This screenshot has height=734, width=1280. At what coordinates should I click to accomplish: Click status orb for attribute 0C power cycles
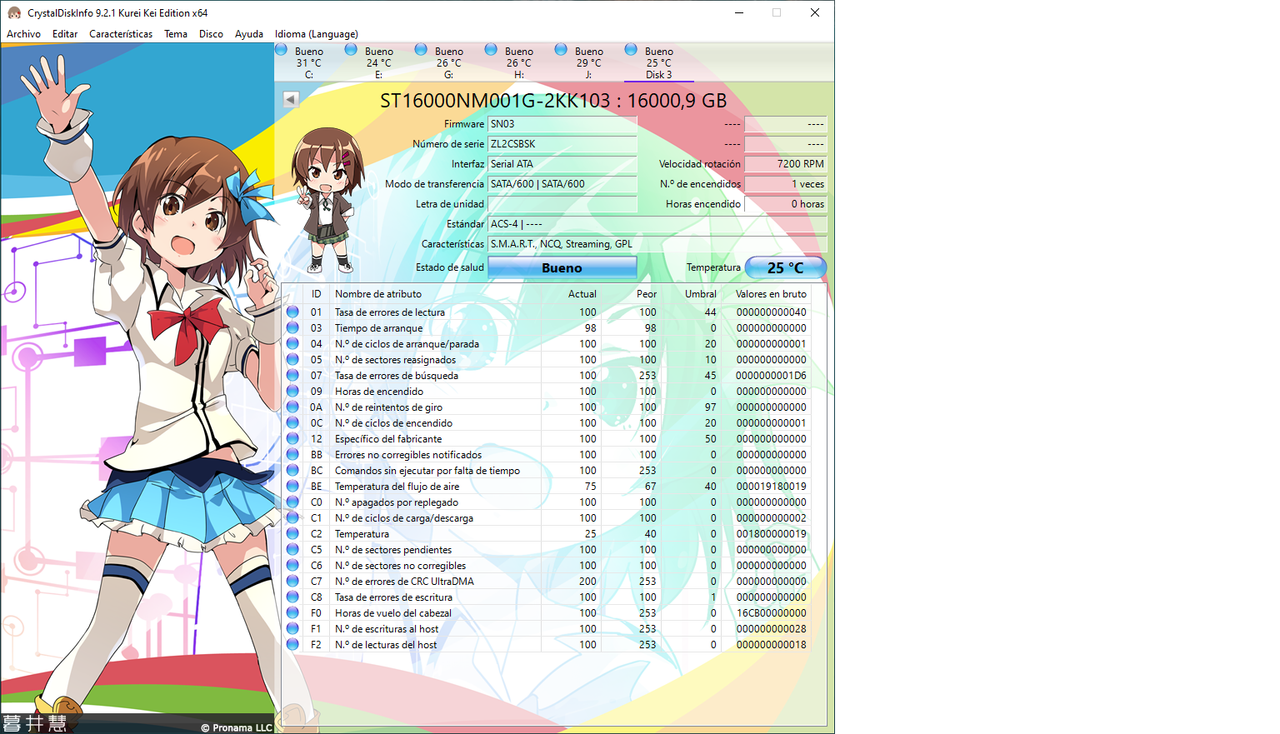click(293, 423)
